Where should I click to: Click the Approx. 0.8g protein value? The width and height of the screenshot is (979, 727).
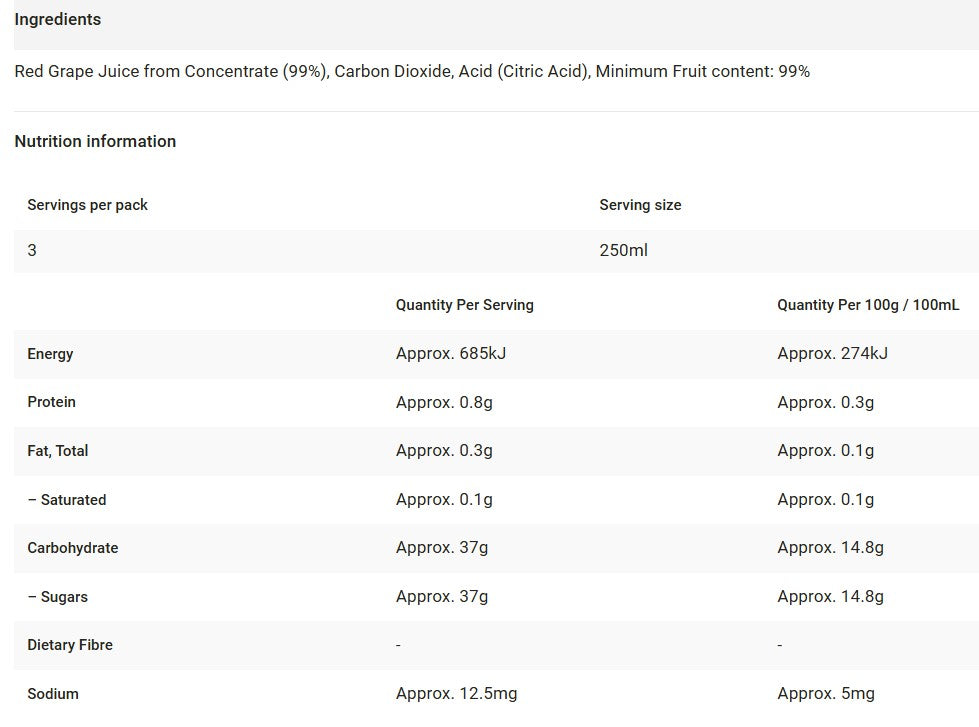click(x=444, y=402)
